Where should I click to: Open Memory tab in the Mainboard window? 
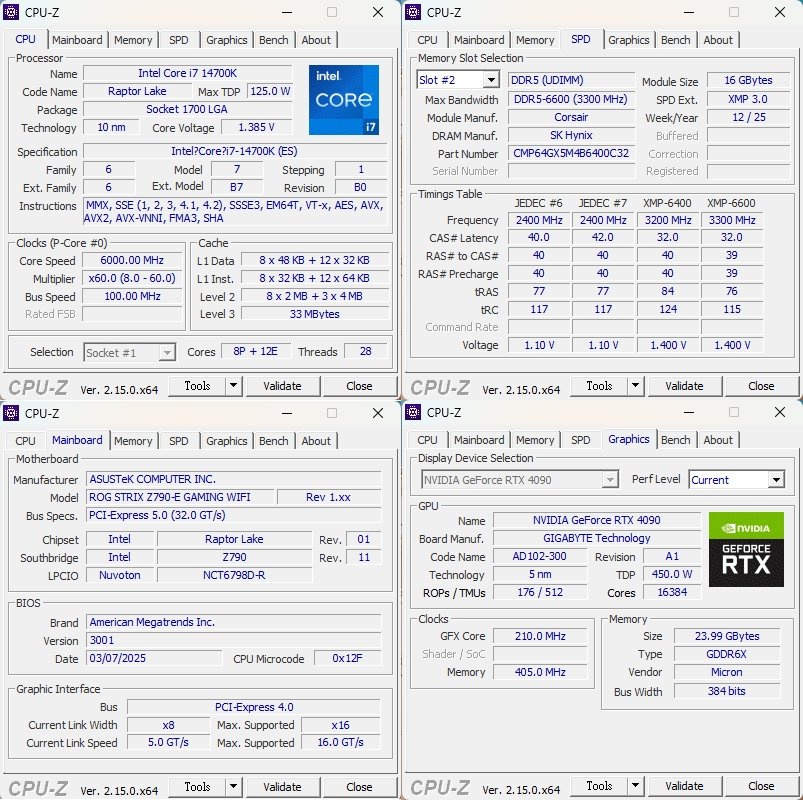click(x=133, y=441)
